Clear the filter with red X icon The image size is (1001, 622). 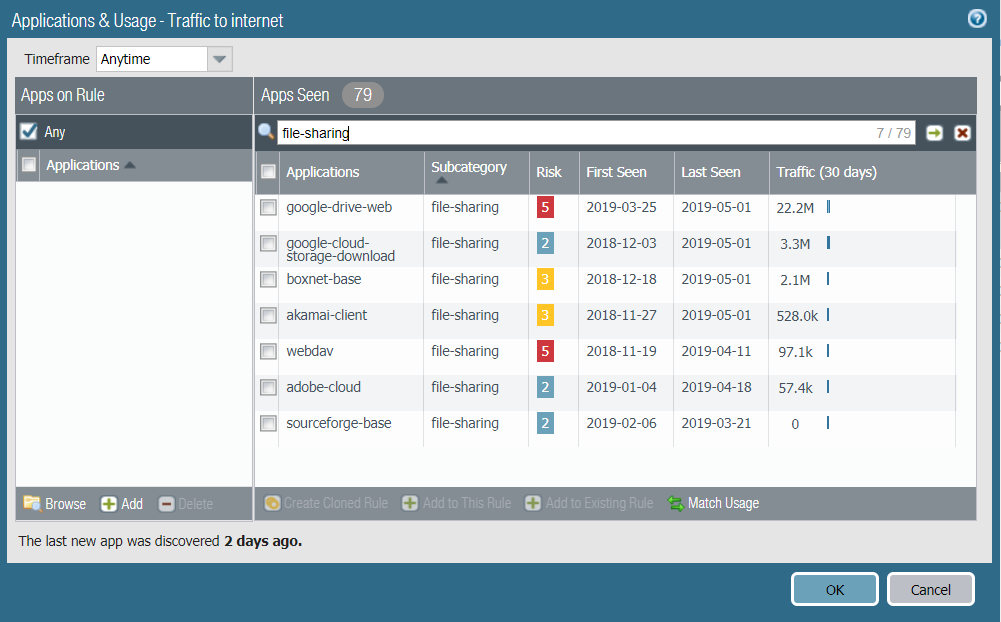click(962, 133)
